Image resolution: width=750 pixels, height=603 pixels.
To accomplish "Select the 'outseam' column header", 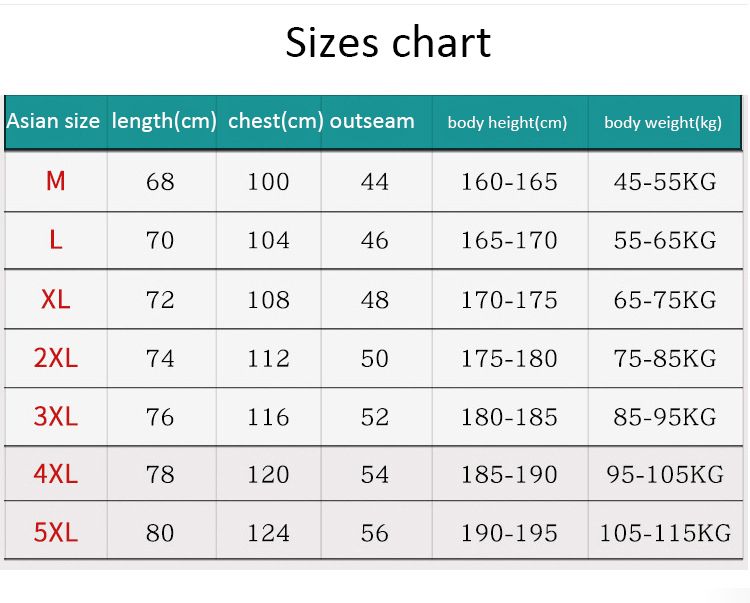I will [372, 122].
